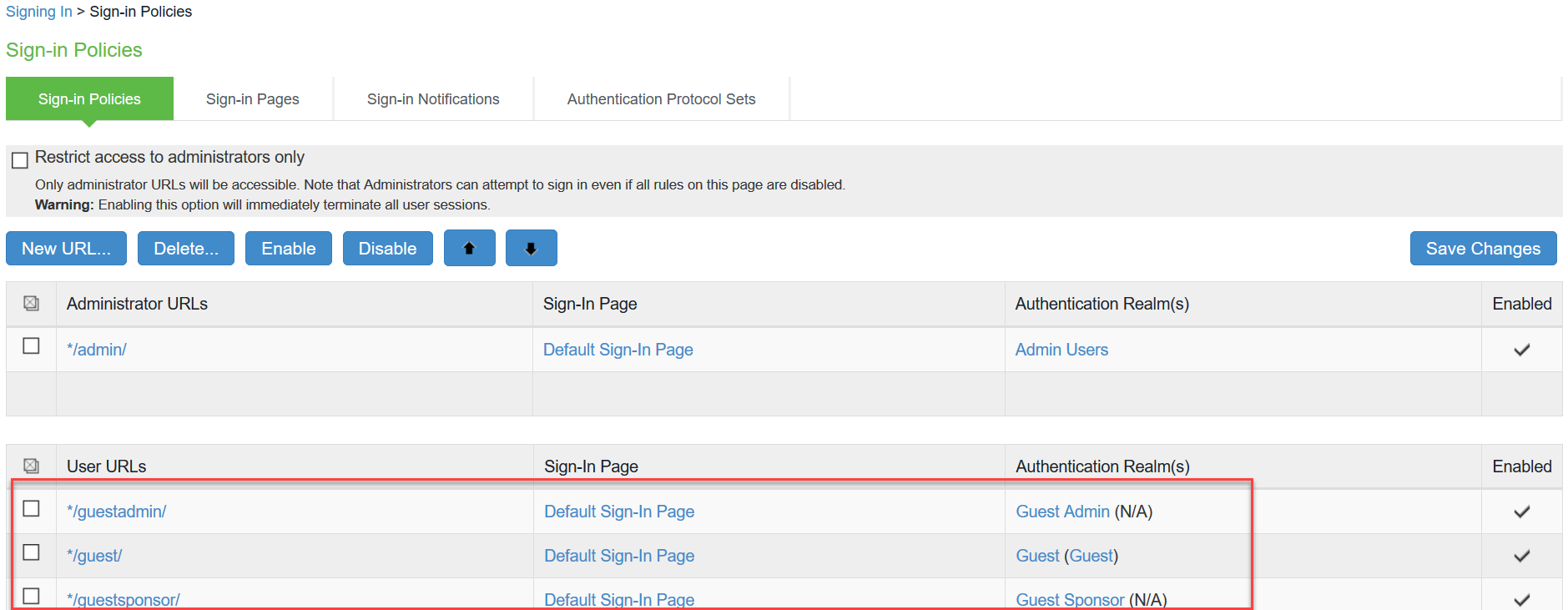1568x610 pixels.
Task: Click the Guest Admin realm link
Action: (1062, 512)
